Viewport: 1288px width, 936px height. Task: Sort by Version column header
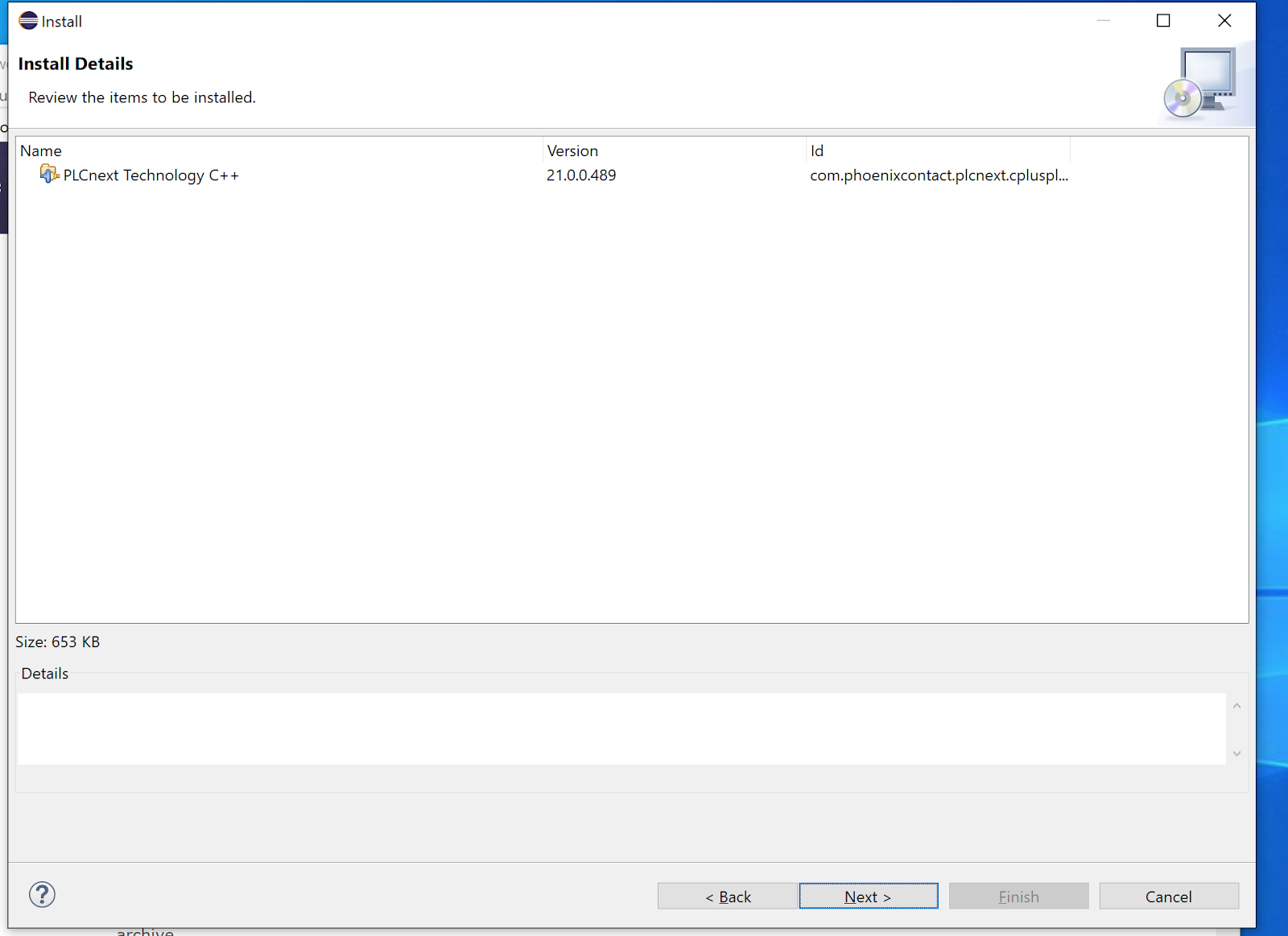click(675, 151)
